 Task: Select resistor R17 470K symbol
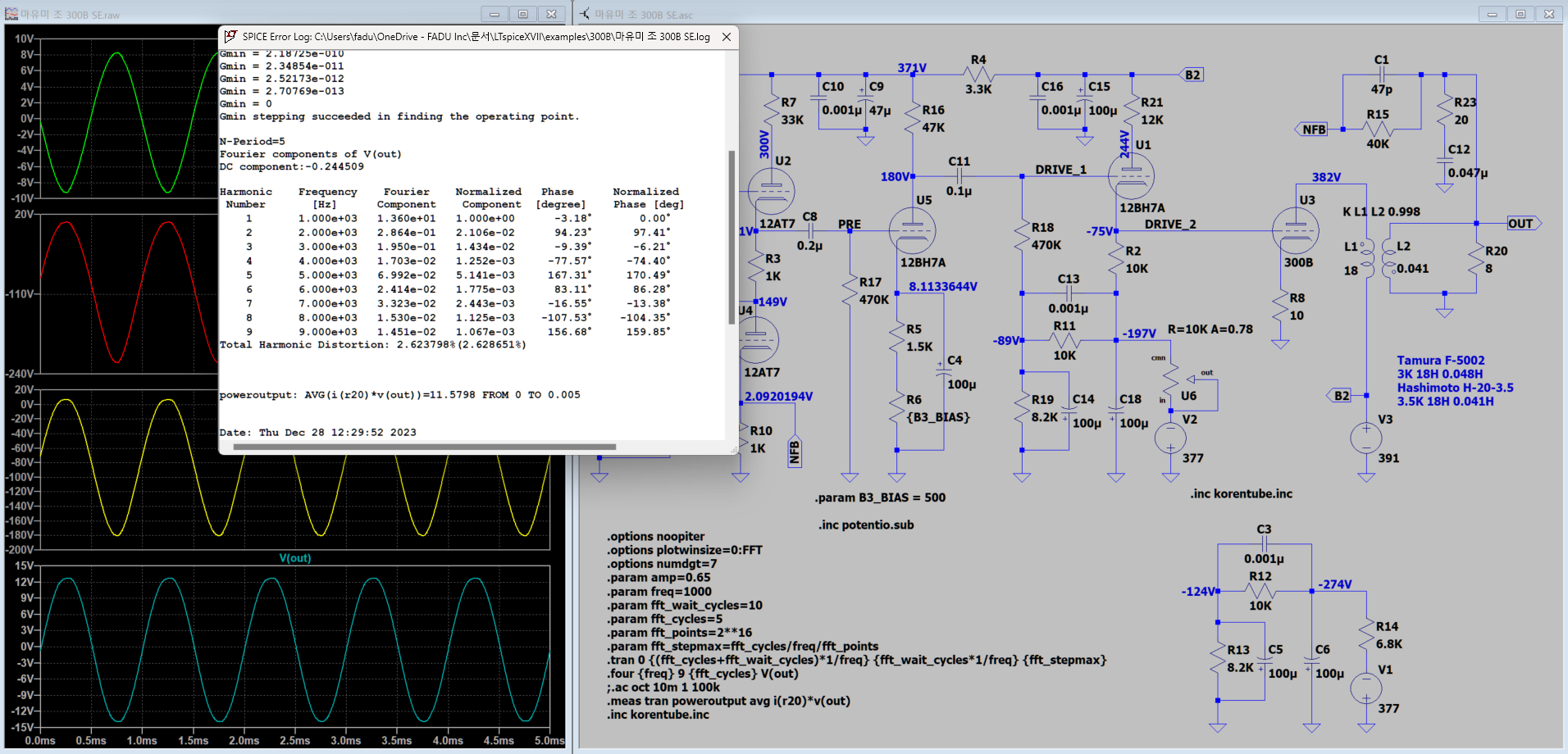point(850,290)
